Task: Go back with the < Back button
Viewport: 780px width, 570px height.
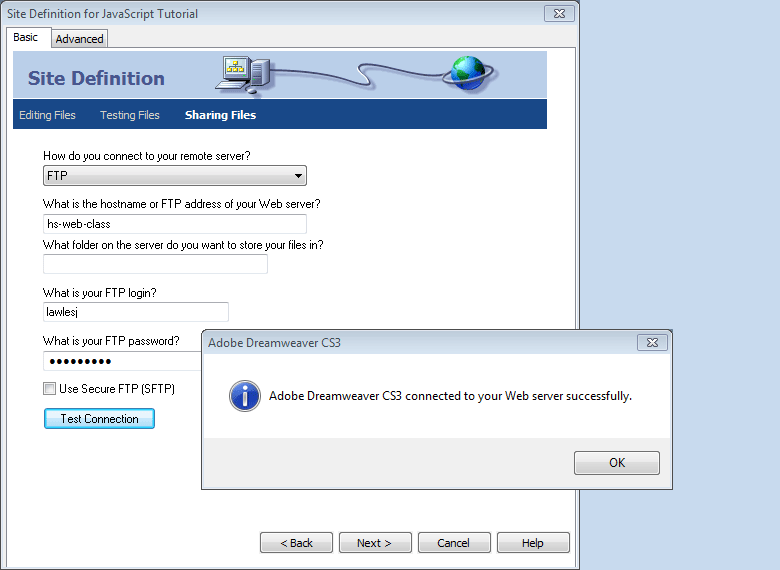Action: [x=296, y=543]
